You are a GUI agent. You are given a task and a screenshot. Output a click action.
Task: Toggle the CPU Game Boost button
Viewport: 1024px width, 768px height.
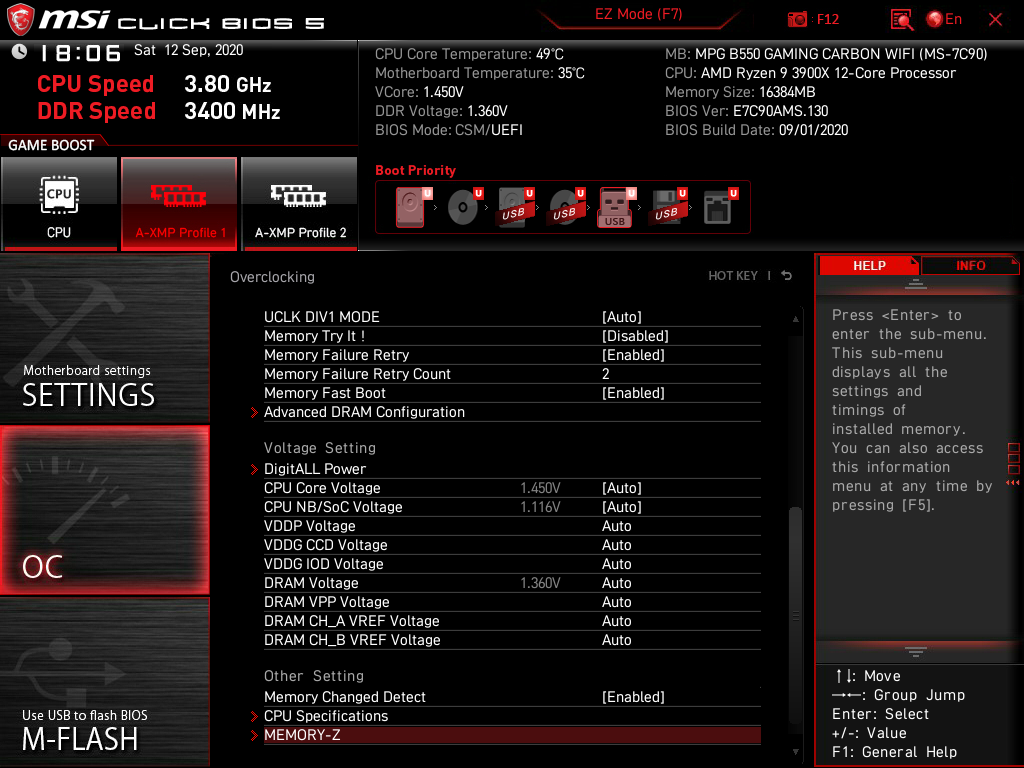click(x=59, y=203)
